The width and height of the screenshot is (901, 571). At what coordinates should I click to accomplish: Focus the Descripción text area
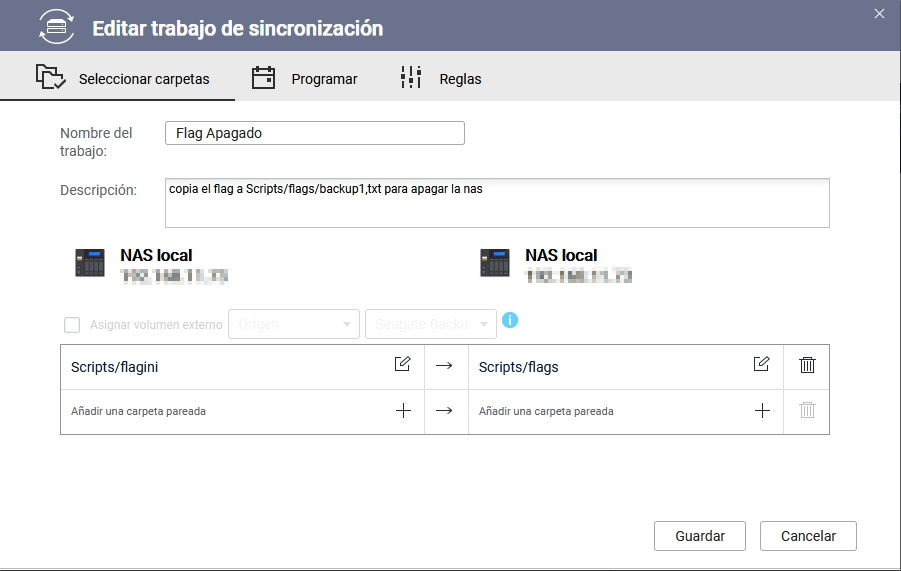click(x=496, y=203)
